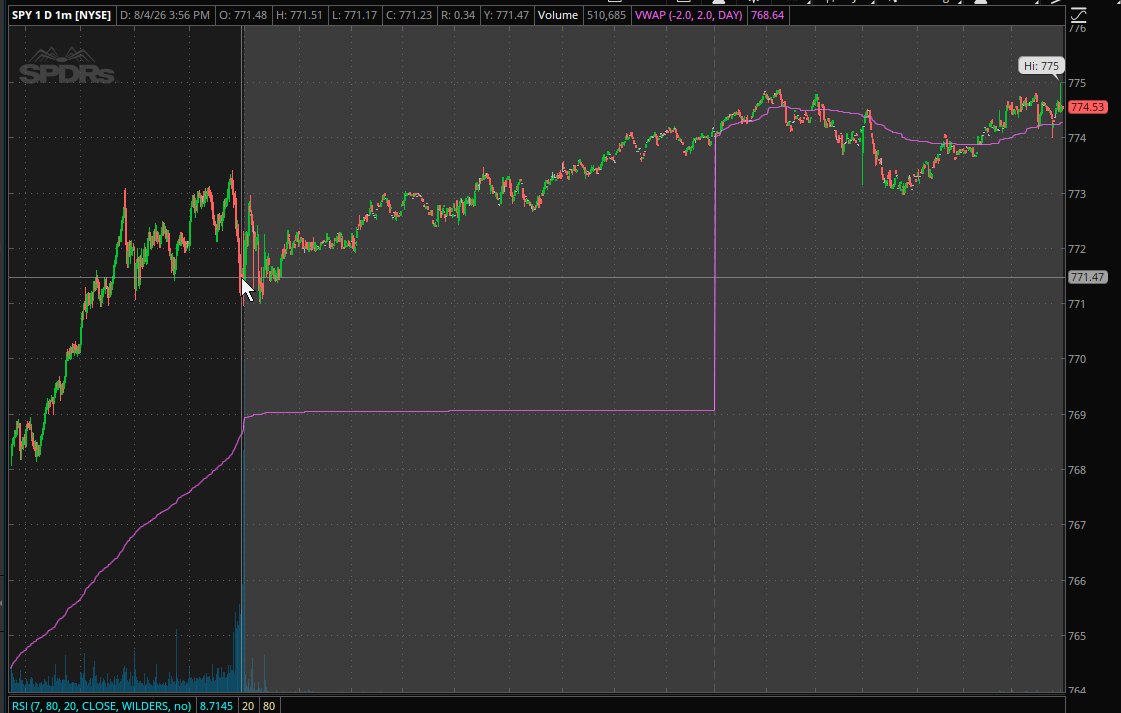Click the volume value 510,685

coord(606,15)
